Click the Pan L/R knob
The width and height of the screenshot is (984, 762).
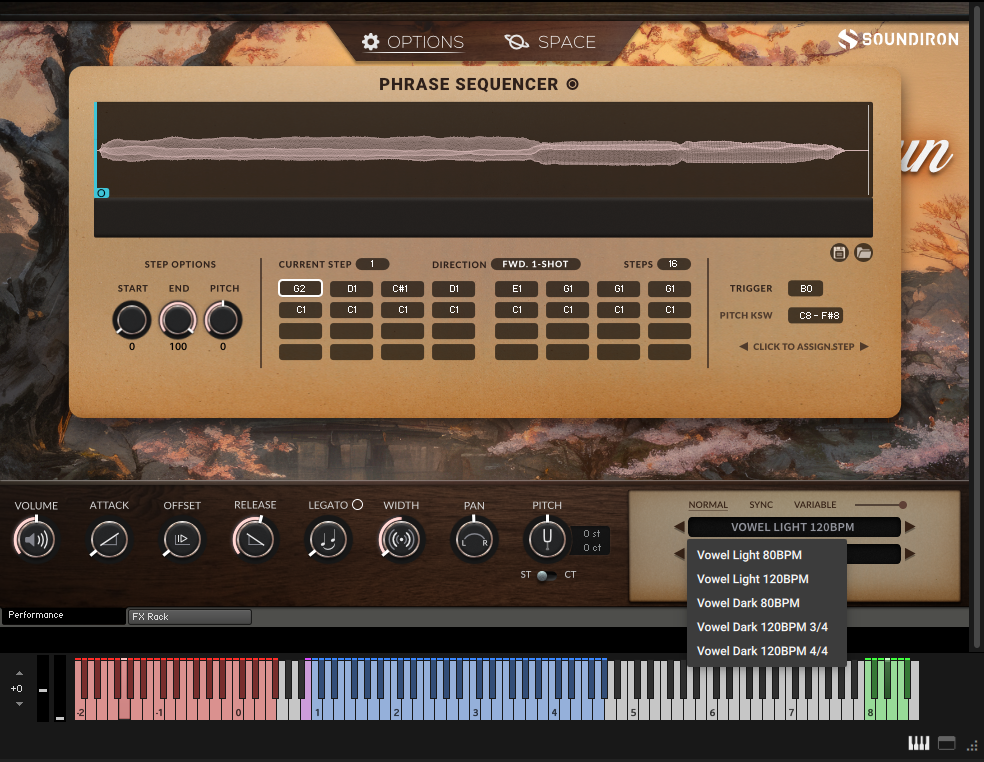pyautogui.click(x=474, y=541)
